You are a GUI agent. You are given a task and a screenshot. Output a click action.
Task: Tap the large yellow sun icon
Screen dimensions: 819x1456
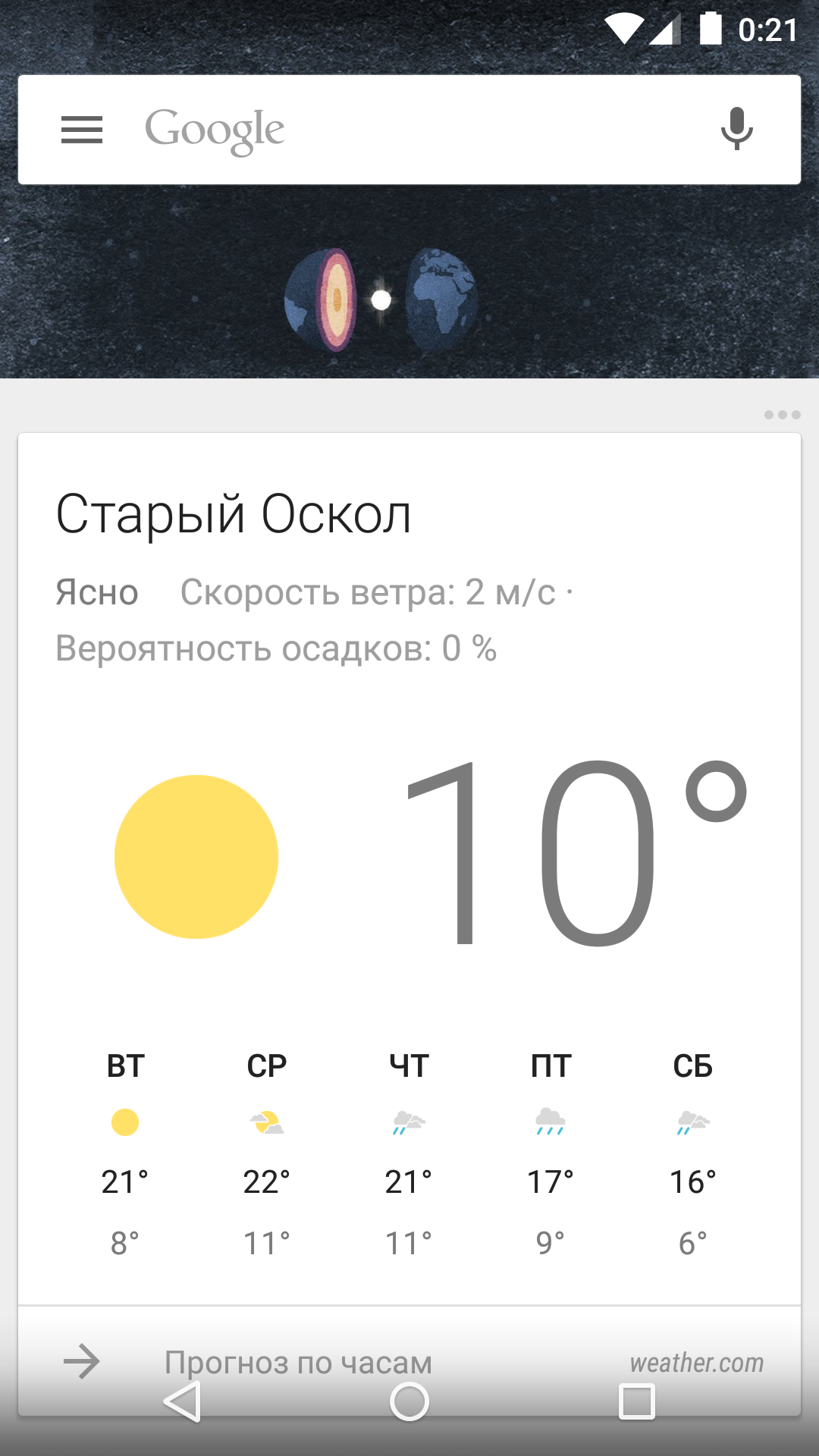click(x=196, y=857)
